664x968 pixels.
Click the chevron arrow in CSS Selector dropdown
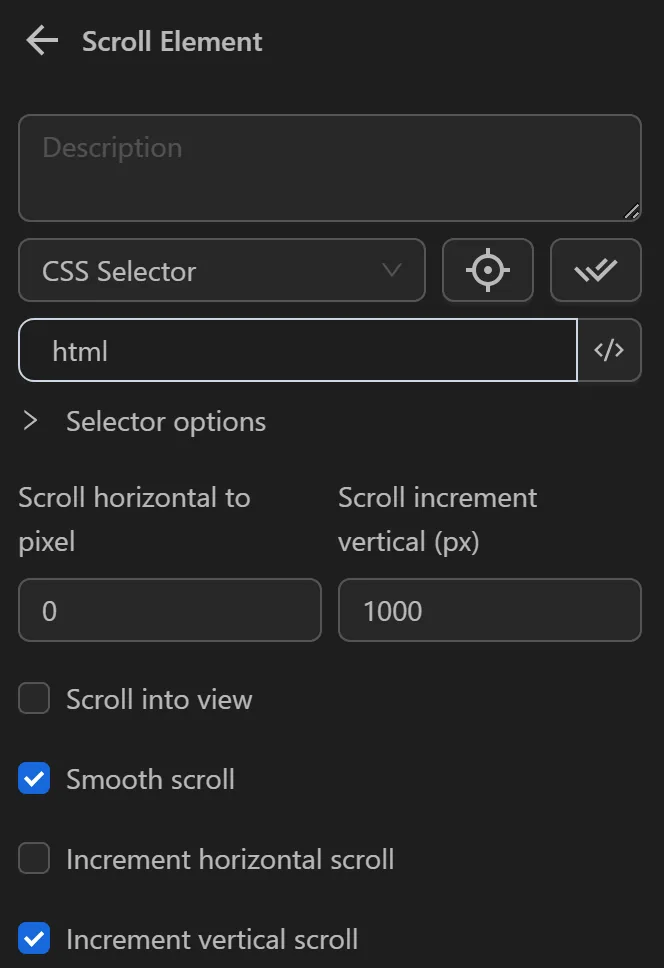(x=392, y=270)
